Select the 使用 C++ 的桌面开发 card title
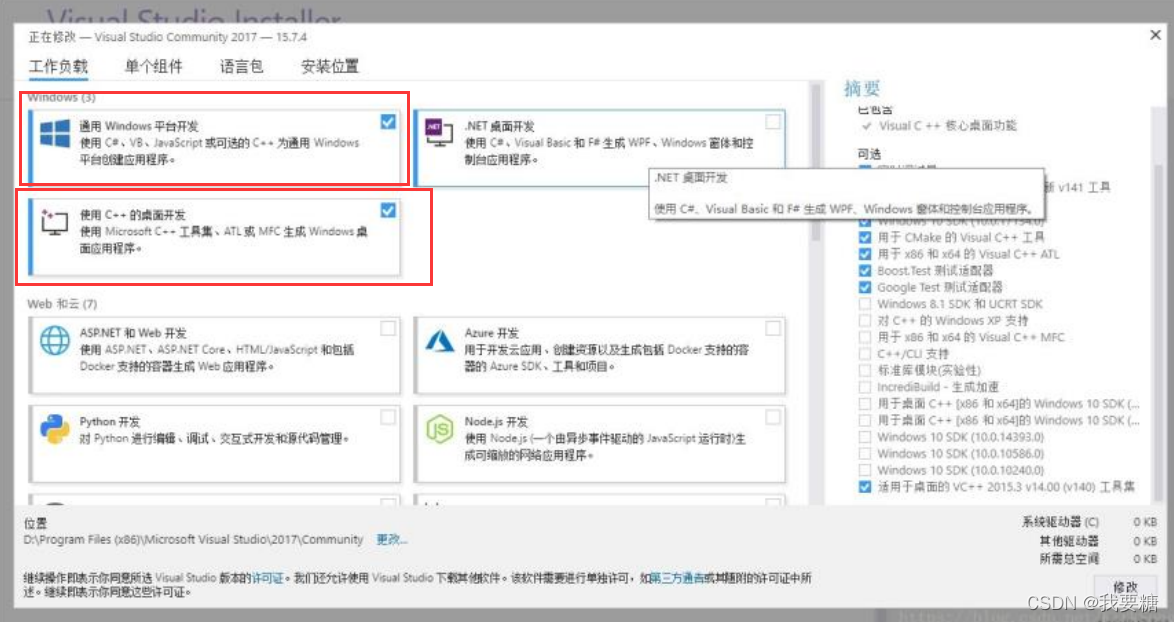Viewport: 1174px width, 622px height. [x=133, y=215]
